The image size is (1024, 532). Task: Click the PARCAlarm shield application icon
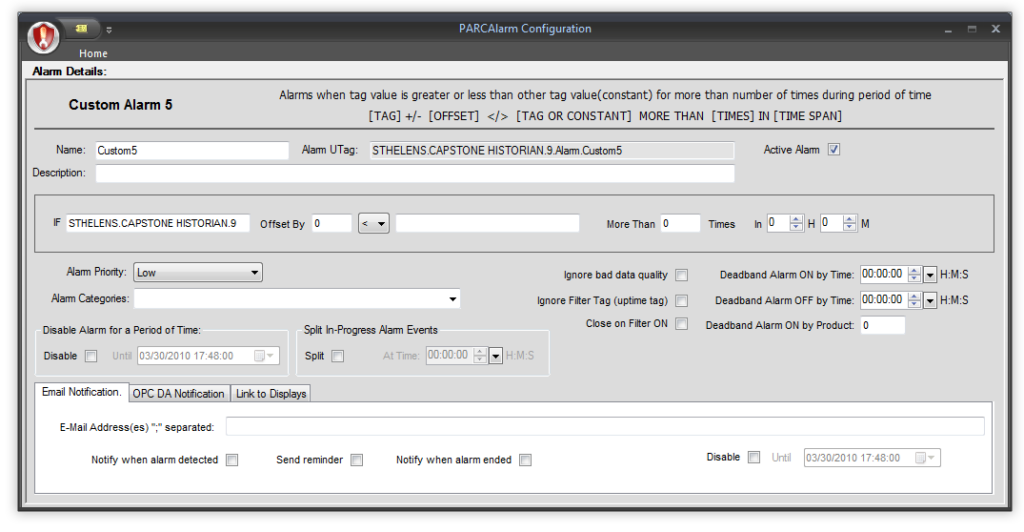43,37
